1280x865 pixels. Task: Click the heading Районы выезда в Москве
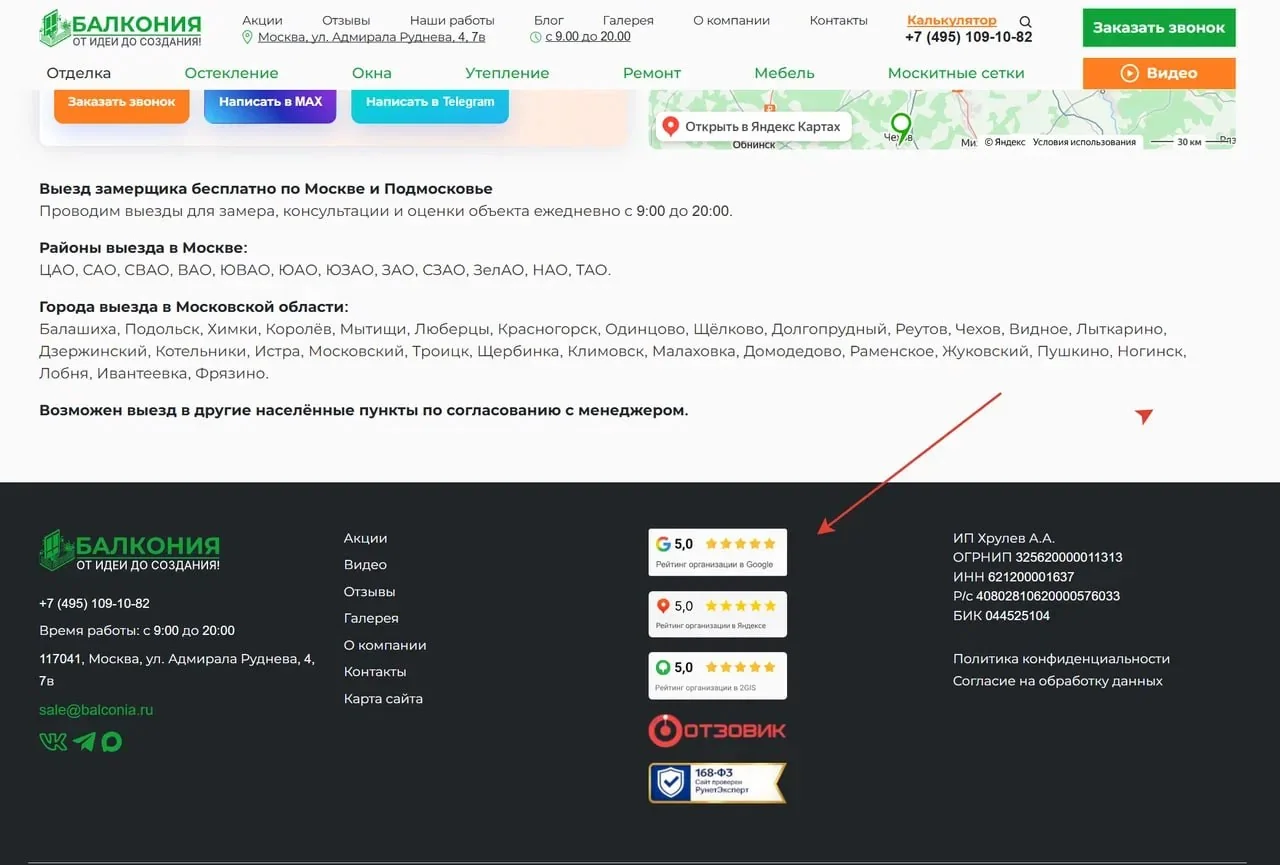coord(143,248)
